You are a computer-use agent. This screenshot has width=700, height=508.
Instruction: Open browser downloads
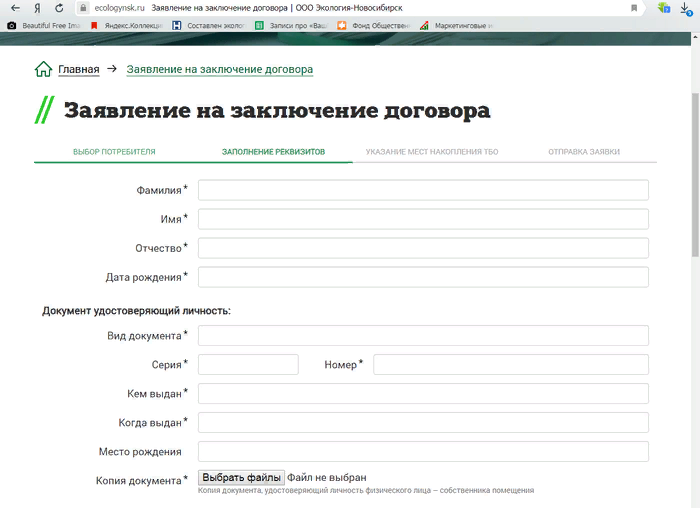686,8
